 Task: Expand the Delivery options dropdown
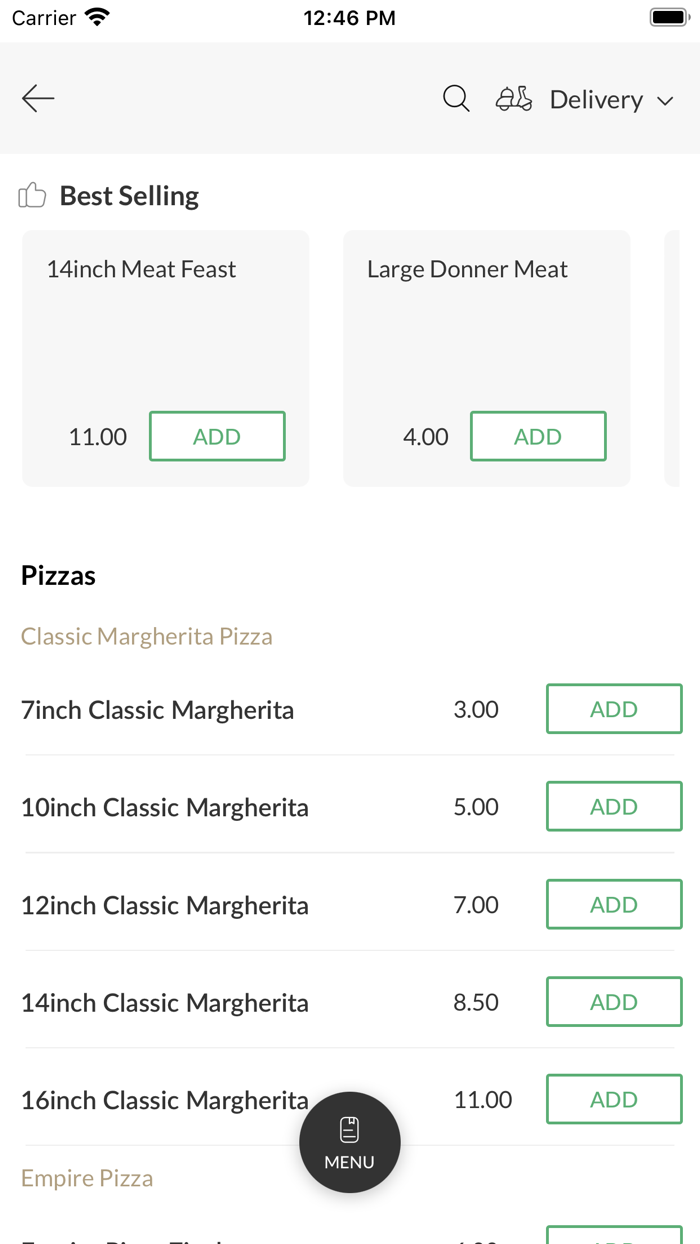596,99
